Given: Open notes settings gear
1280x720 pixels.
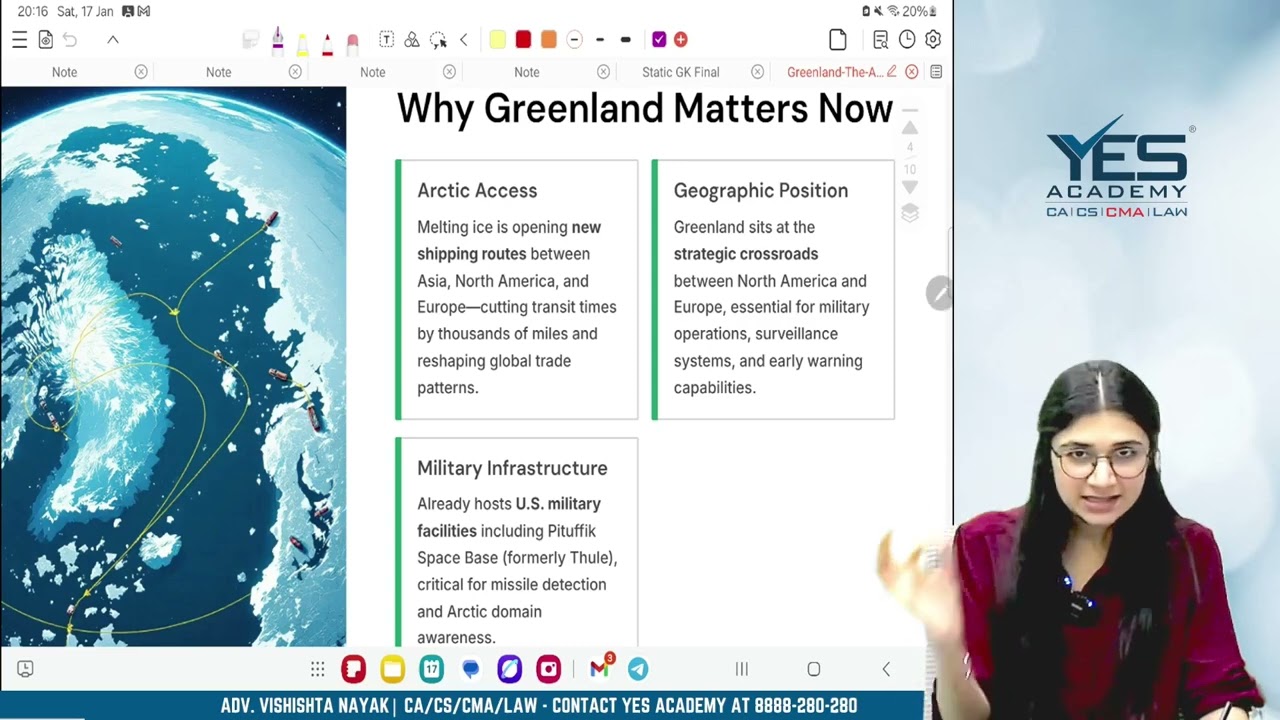Looking at the screenshot, I should point(933,40).
